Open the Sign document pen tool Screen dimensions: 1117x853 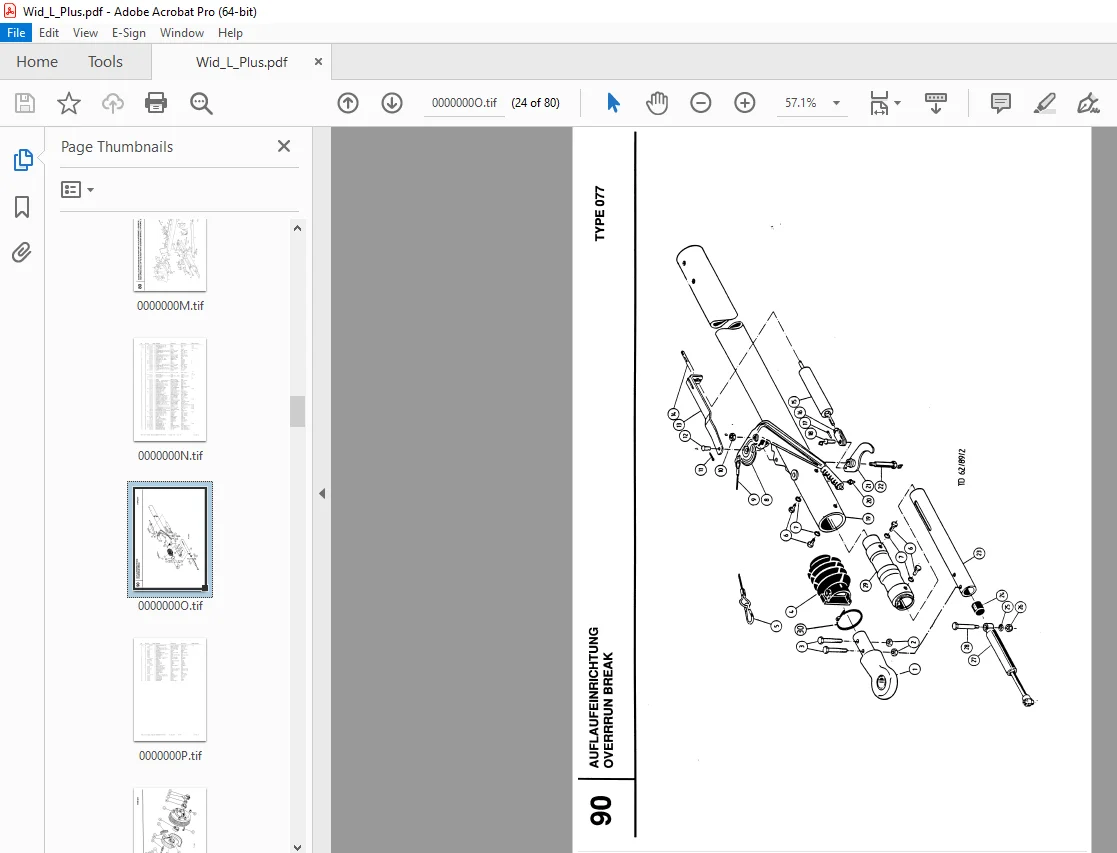click(x=1088, y=103)
